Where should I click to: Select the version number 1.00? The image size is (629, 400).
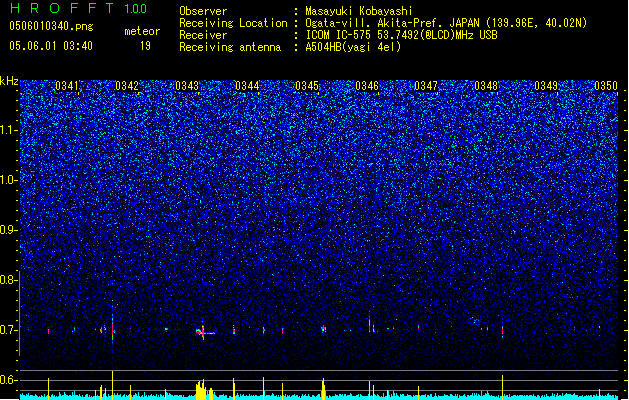pyautogui.click(x=135, y=9)
